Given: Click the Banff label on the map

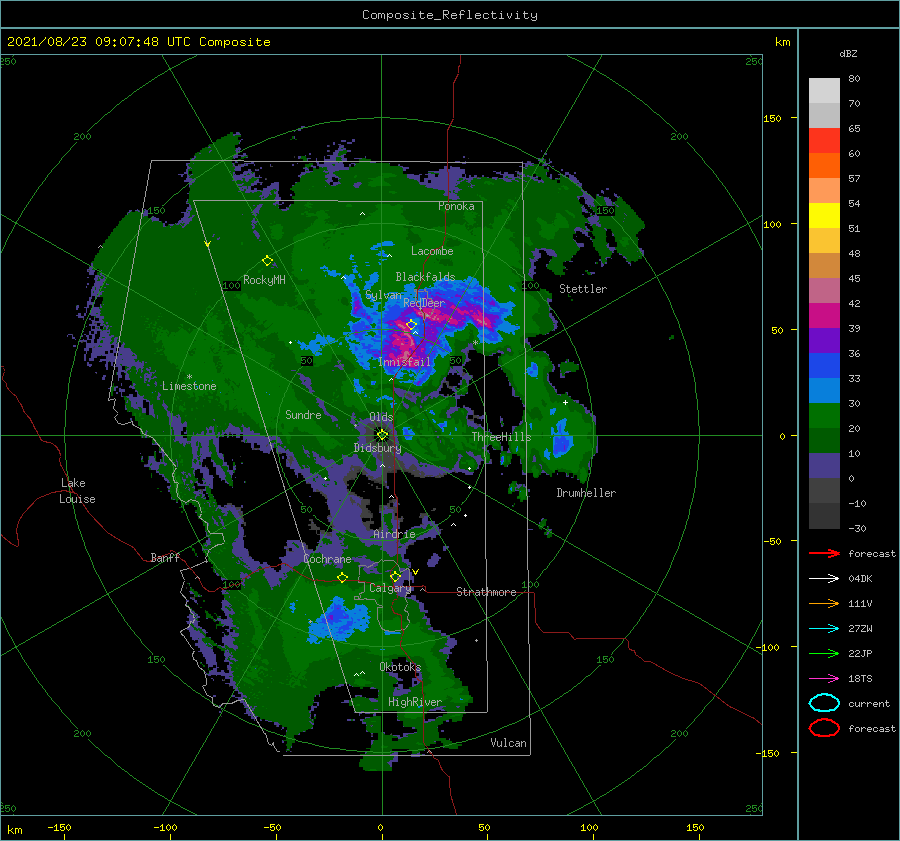Looking at the screenshot, I should click(165, 557).
